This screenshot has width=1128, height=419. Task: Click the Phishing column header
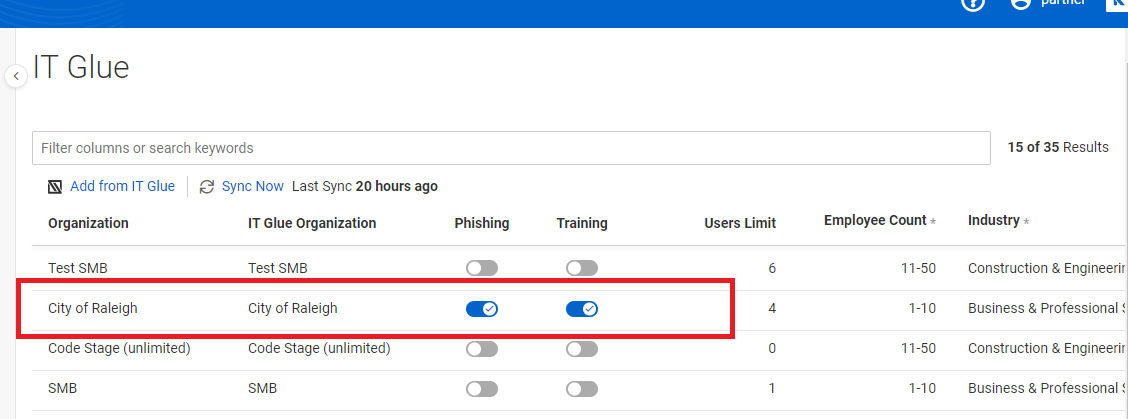click(x=482, y=223)
